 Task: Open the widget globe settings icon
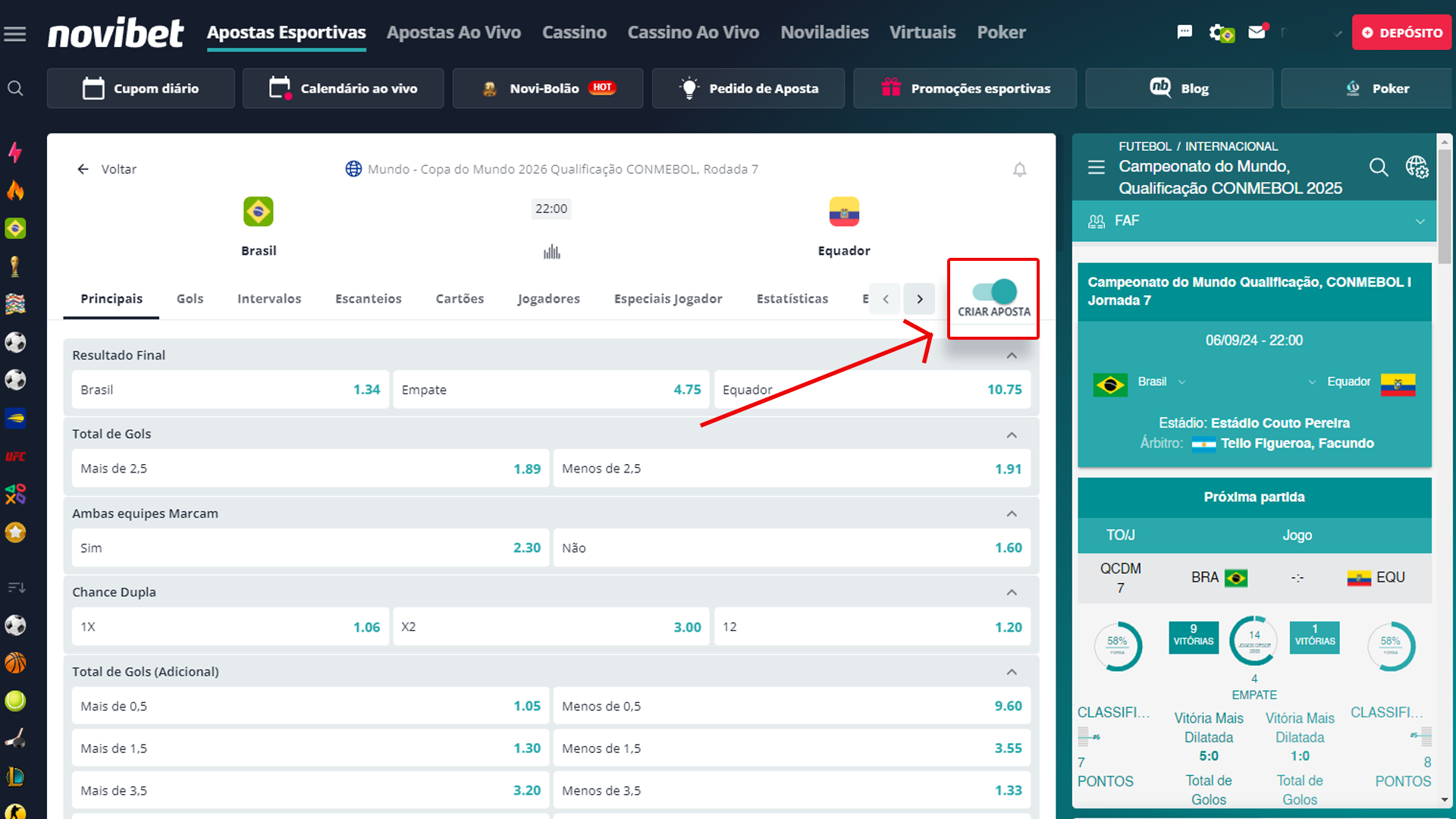pos(1417,167)
